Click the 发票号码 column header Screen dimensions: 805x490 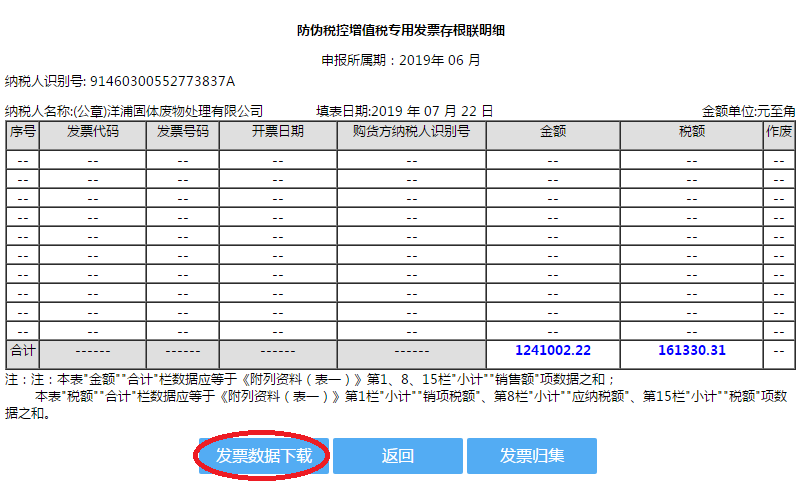pyautogui.click(x=183, y=136)
